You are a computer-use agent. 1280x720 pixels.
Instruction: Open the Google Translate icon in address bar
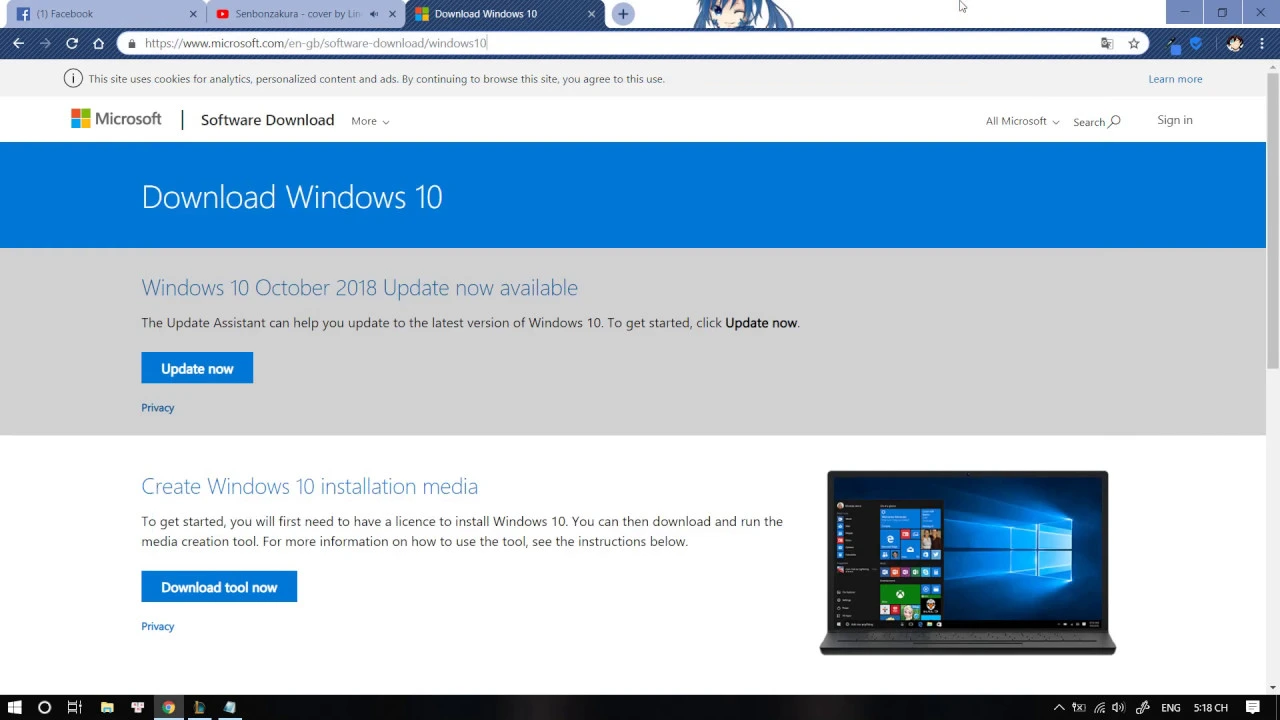pos(1107,43)
